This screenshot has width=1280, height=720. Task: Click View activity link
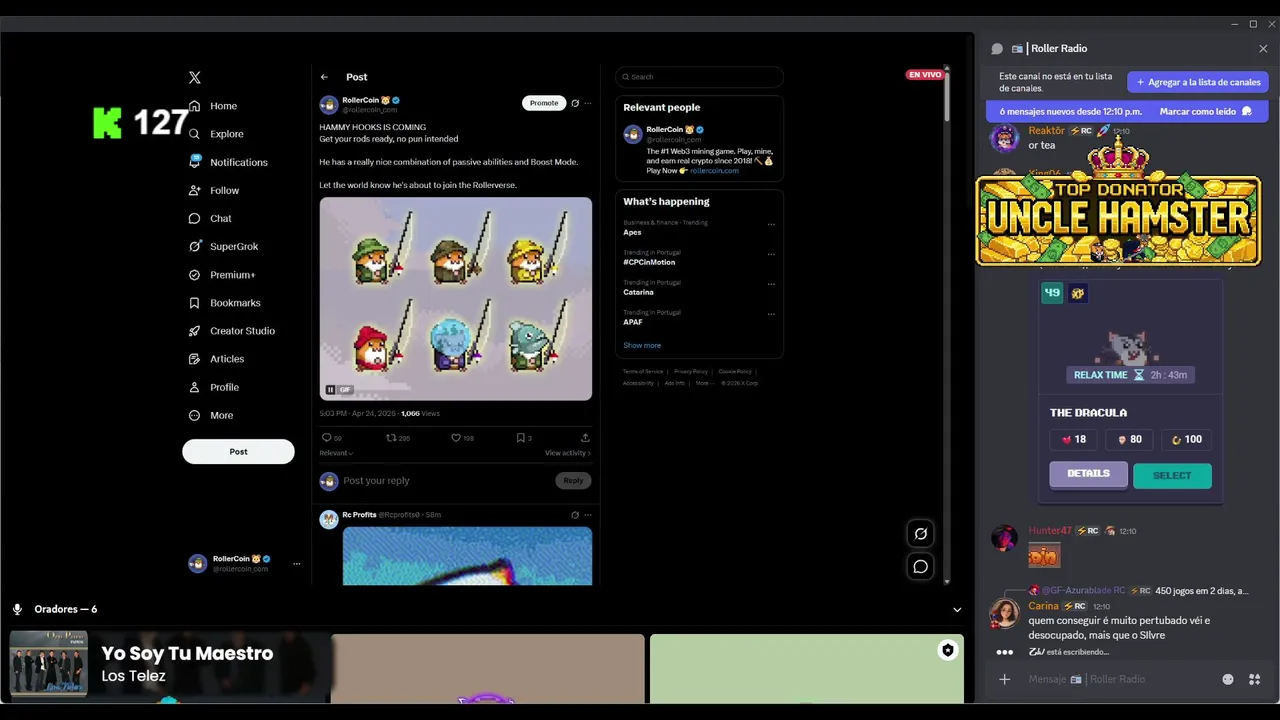(568, 453)
